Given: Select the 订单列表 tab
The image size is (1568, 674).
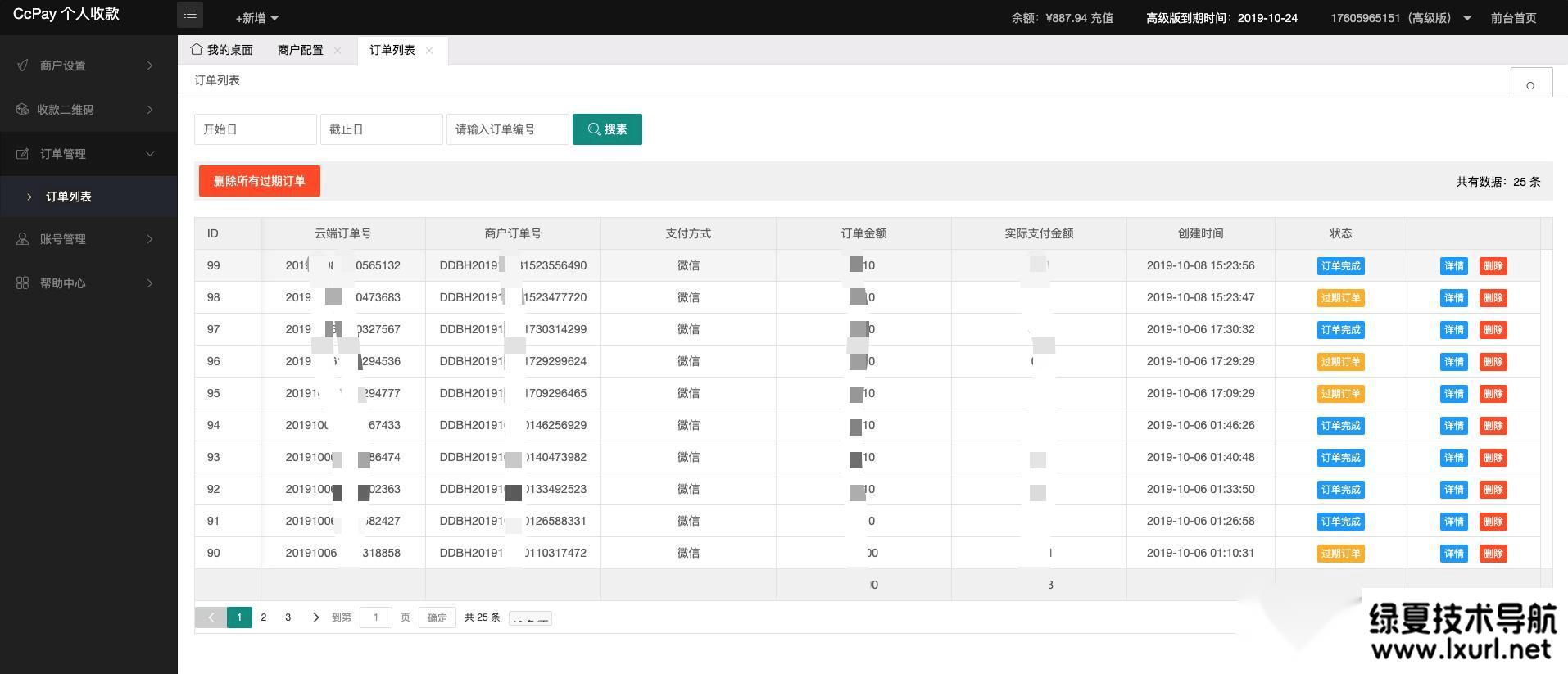Looking at the screenshot, I should [x=392, y=50].
